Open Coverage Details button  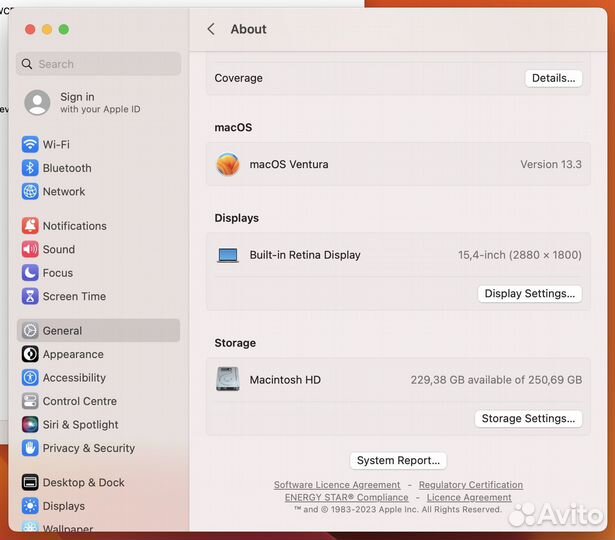click(x=553, y=78)
